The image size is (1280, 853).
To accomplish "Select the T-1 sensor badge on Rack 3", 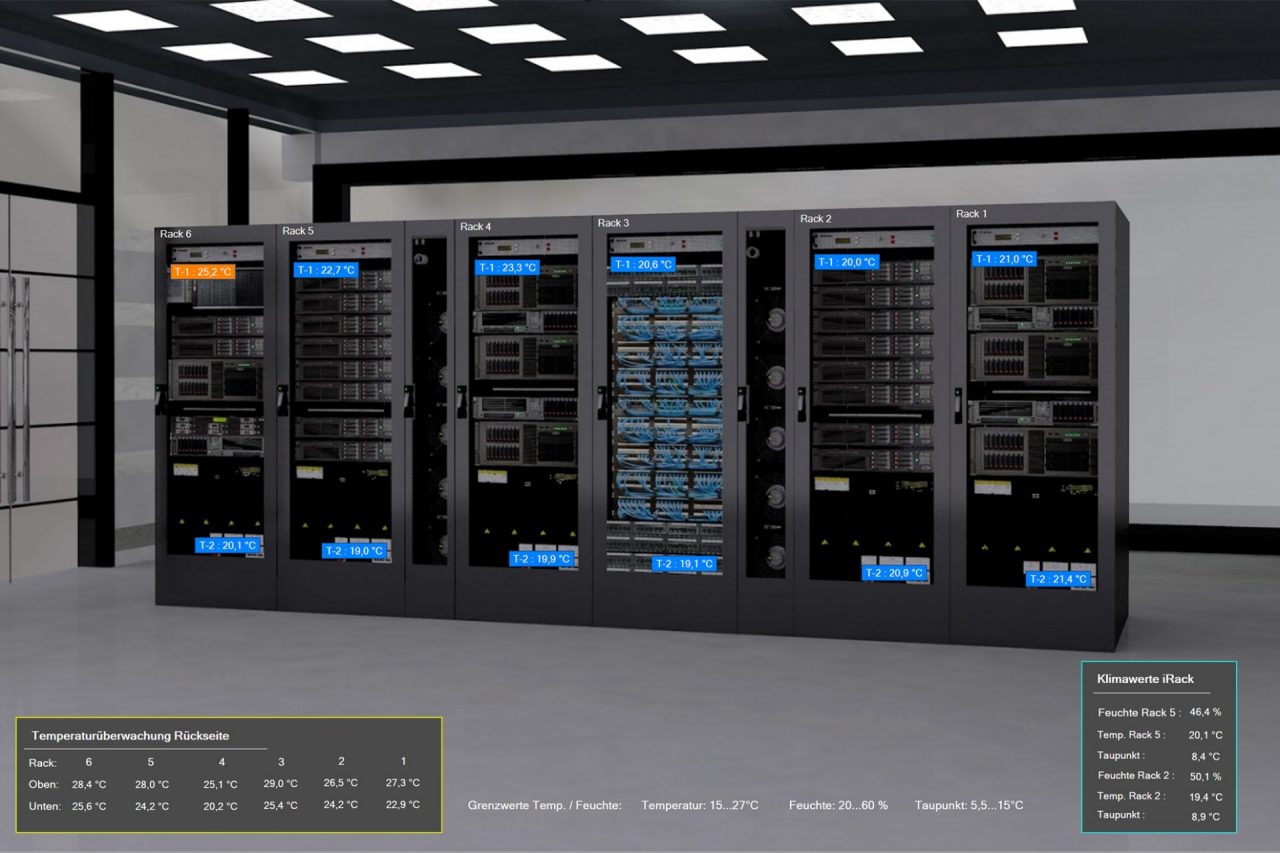I will coord(645,263).
